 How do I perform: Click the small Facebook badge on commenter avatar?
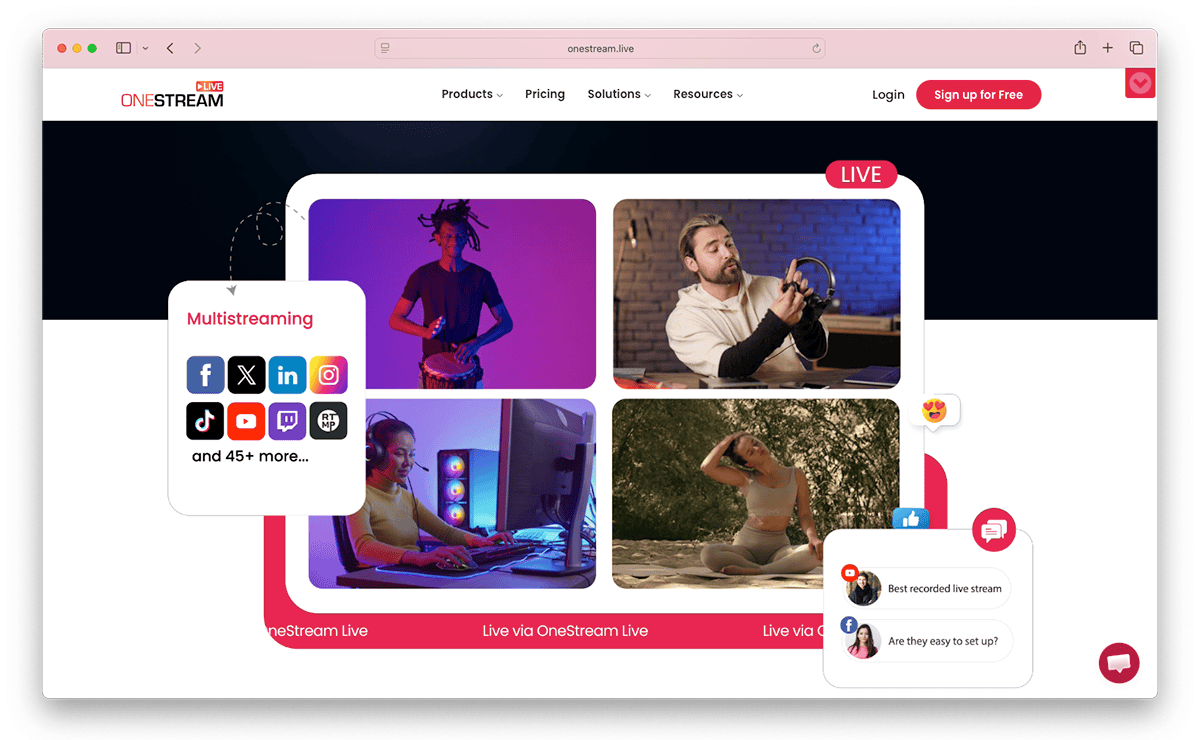(x=849, y=625)
